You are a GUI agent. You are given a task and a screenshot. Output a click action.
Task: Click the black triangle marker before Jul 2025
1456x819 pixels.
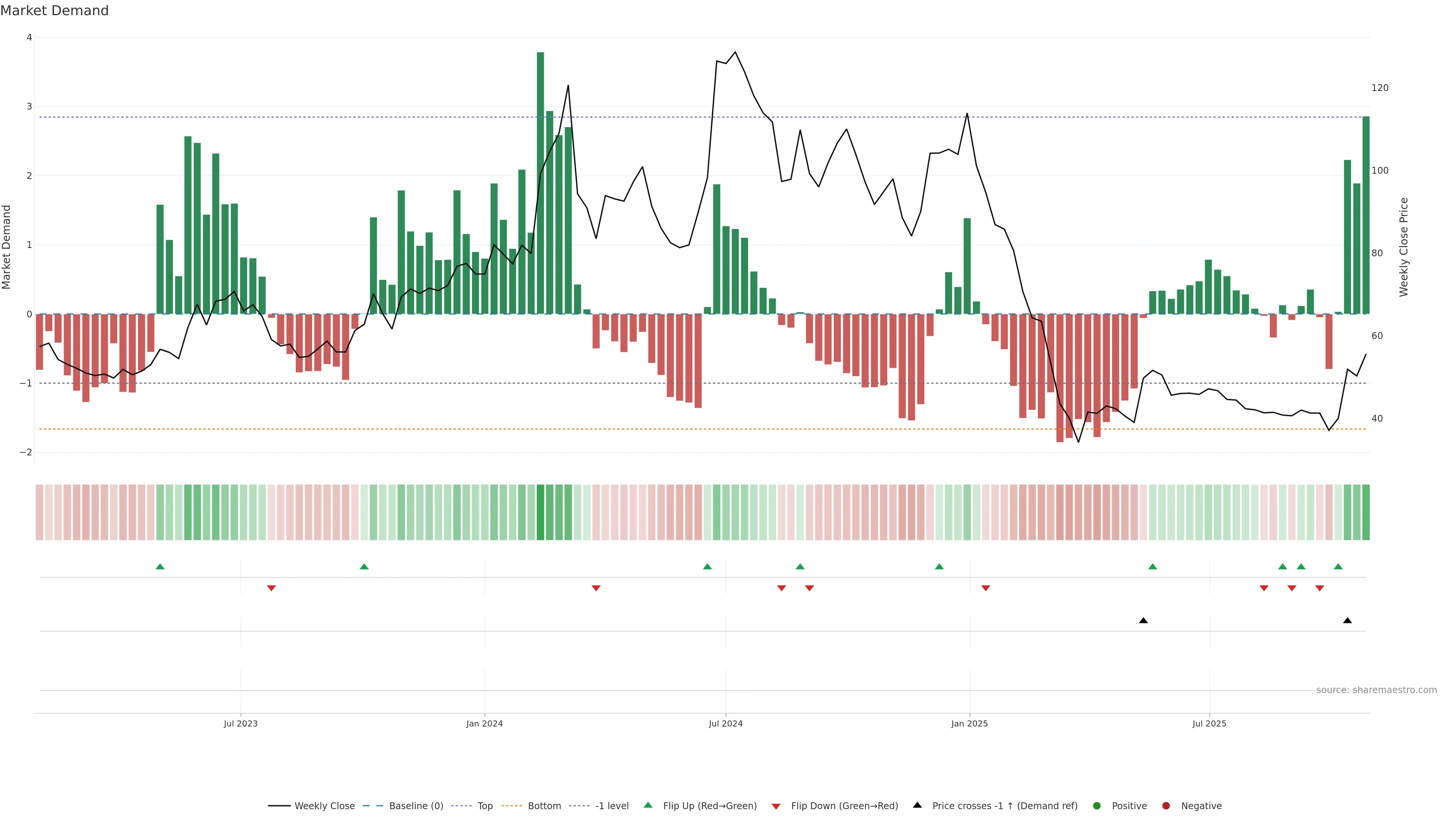coord(1144,621)
